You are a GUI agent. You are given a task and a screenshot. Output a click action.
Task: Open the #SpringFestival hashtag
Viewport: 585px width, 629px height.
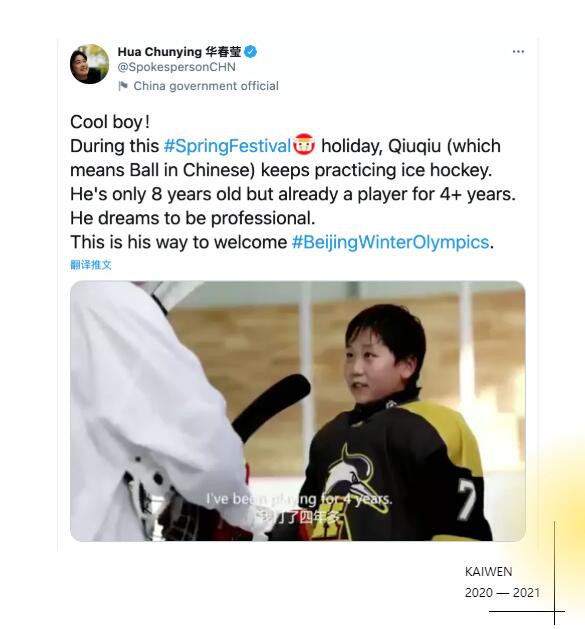pyautogui.click(x=227, y=146)
